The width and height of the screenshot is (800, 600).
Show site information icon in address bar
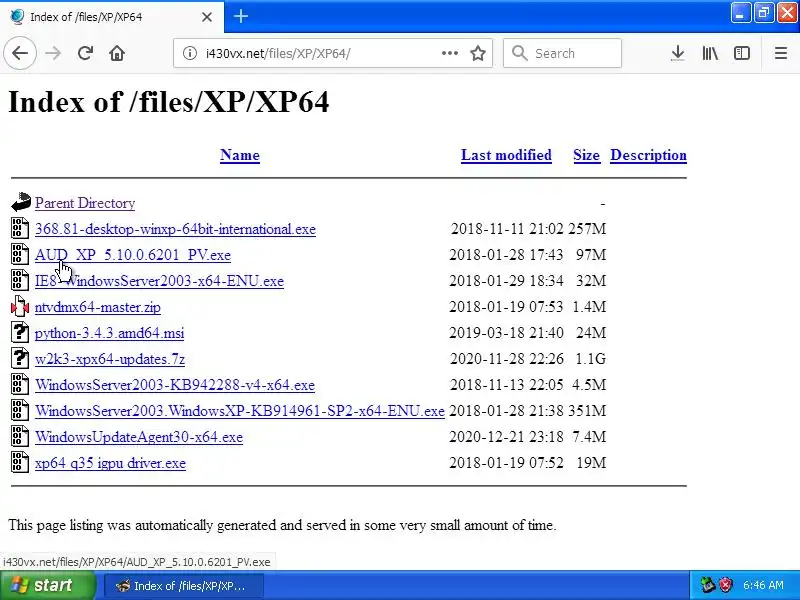pos(189,53)
